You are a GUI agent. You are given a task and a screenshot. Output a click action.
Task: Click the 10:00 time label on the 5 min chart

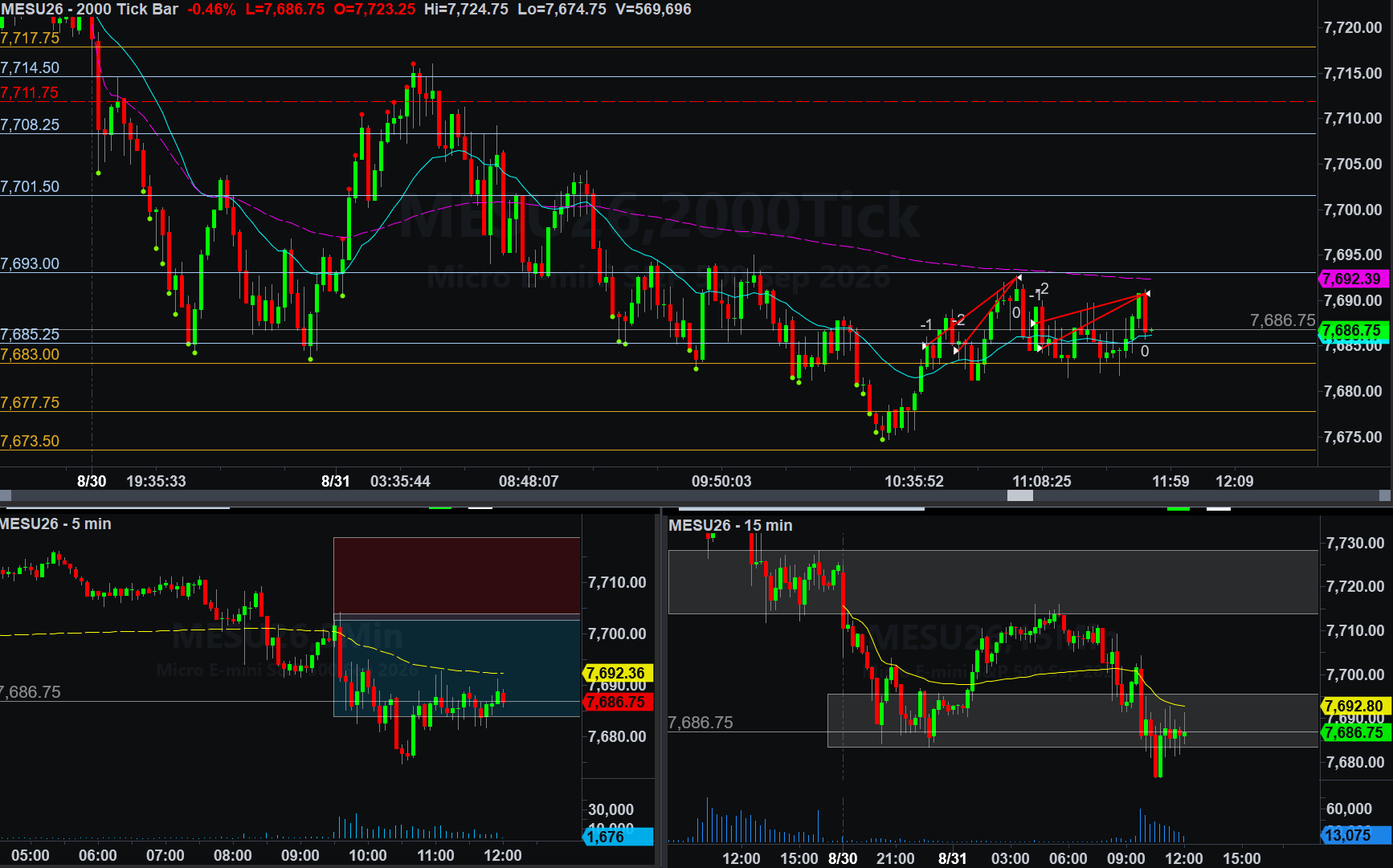coord(367,855)
